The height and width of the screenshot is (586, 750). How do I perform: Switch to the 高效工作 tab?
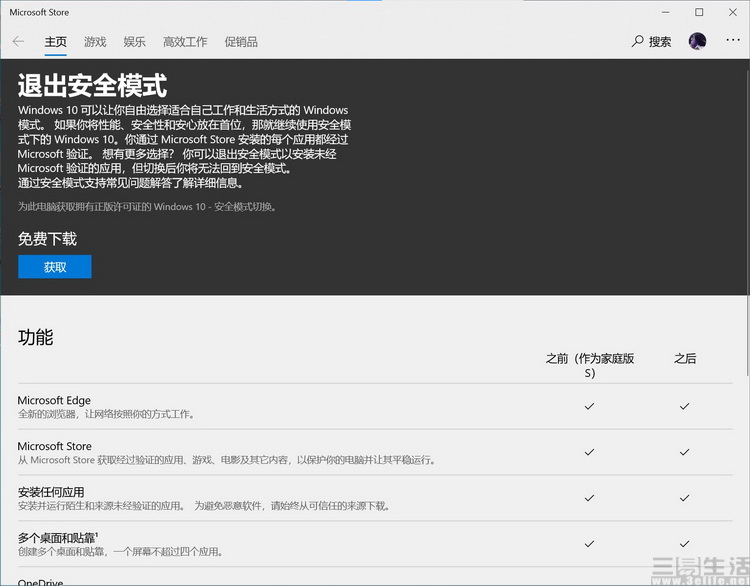[x=185, y=42]
